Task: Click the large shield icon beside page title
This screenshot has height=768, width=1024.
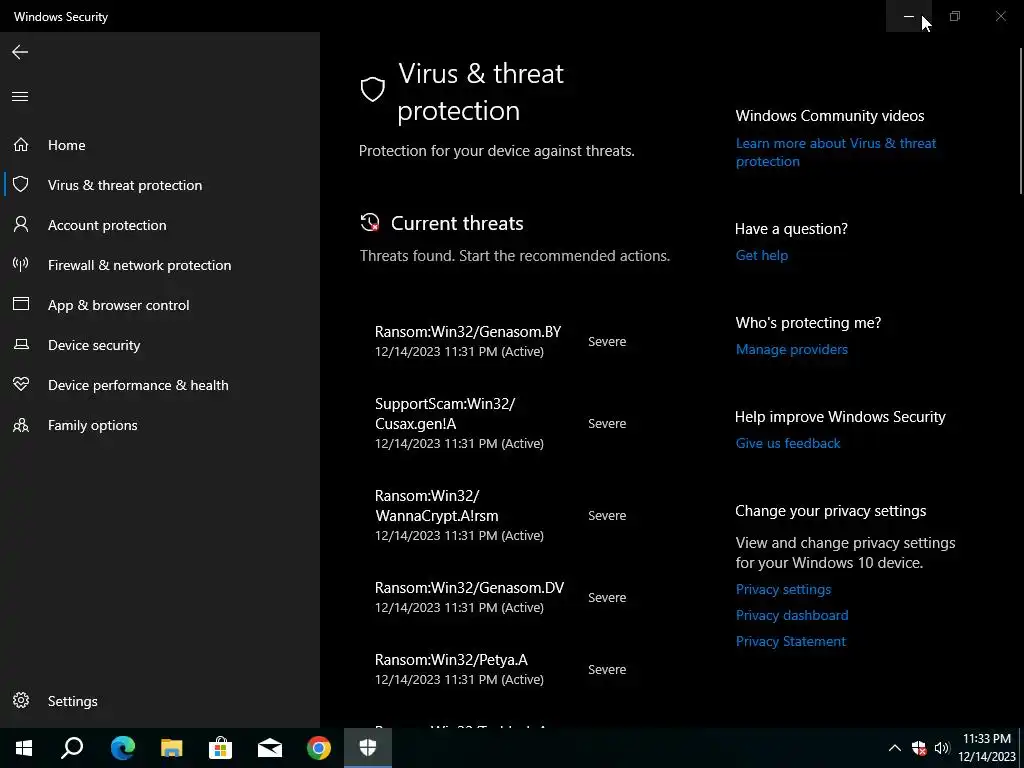Action: 373,89
